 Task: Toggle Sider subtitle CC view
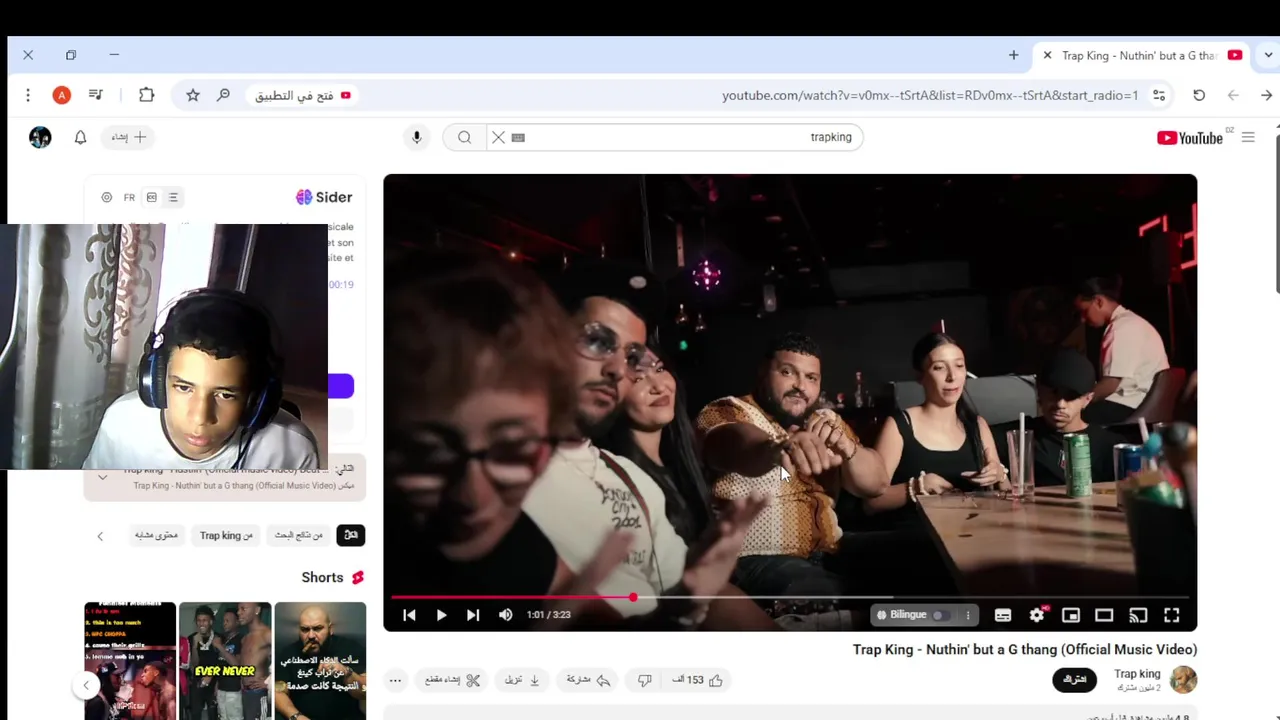152,197
